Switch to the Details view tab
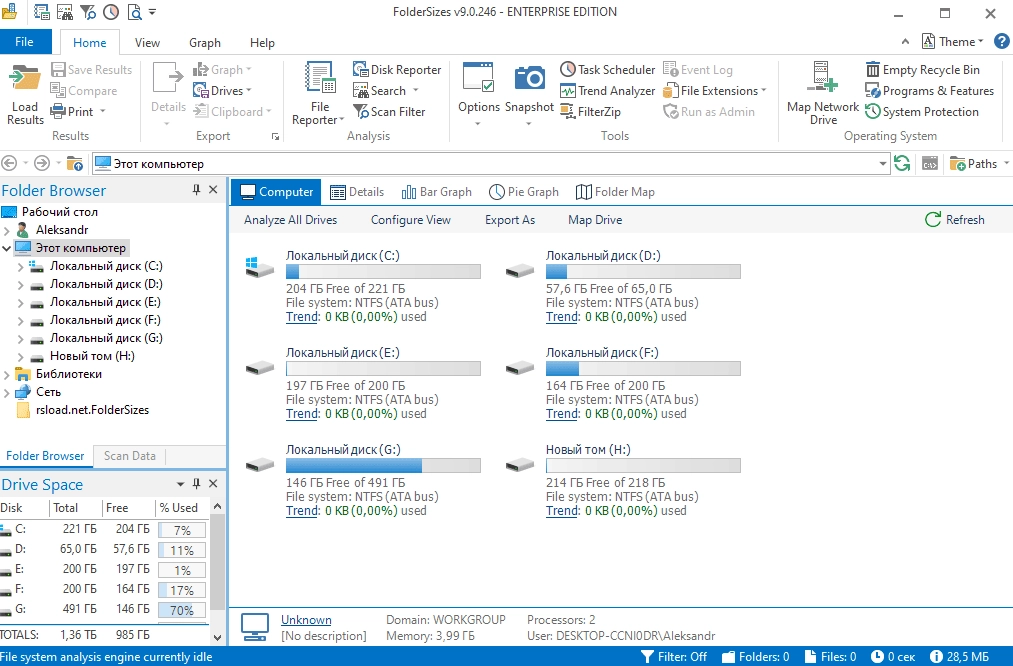The width and height of the screenshot is (1013, 666). coord(357,192)
